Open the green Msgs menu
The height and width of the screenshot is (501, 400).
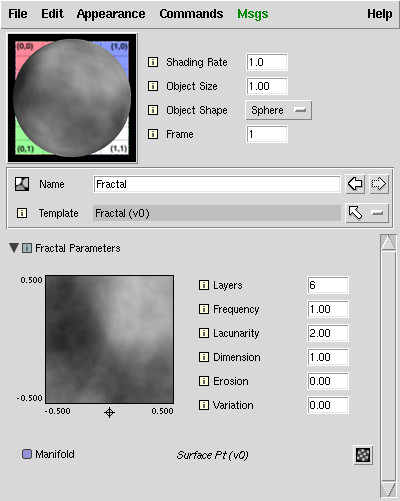pyautogui.click(x=253, y=14)
